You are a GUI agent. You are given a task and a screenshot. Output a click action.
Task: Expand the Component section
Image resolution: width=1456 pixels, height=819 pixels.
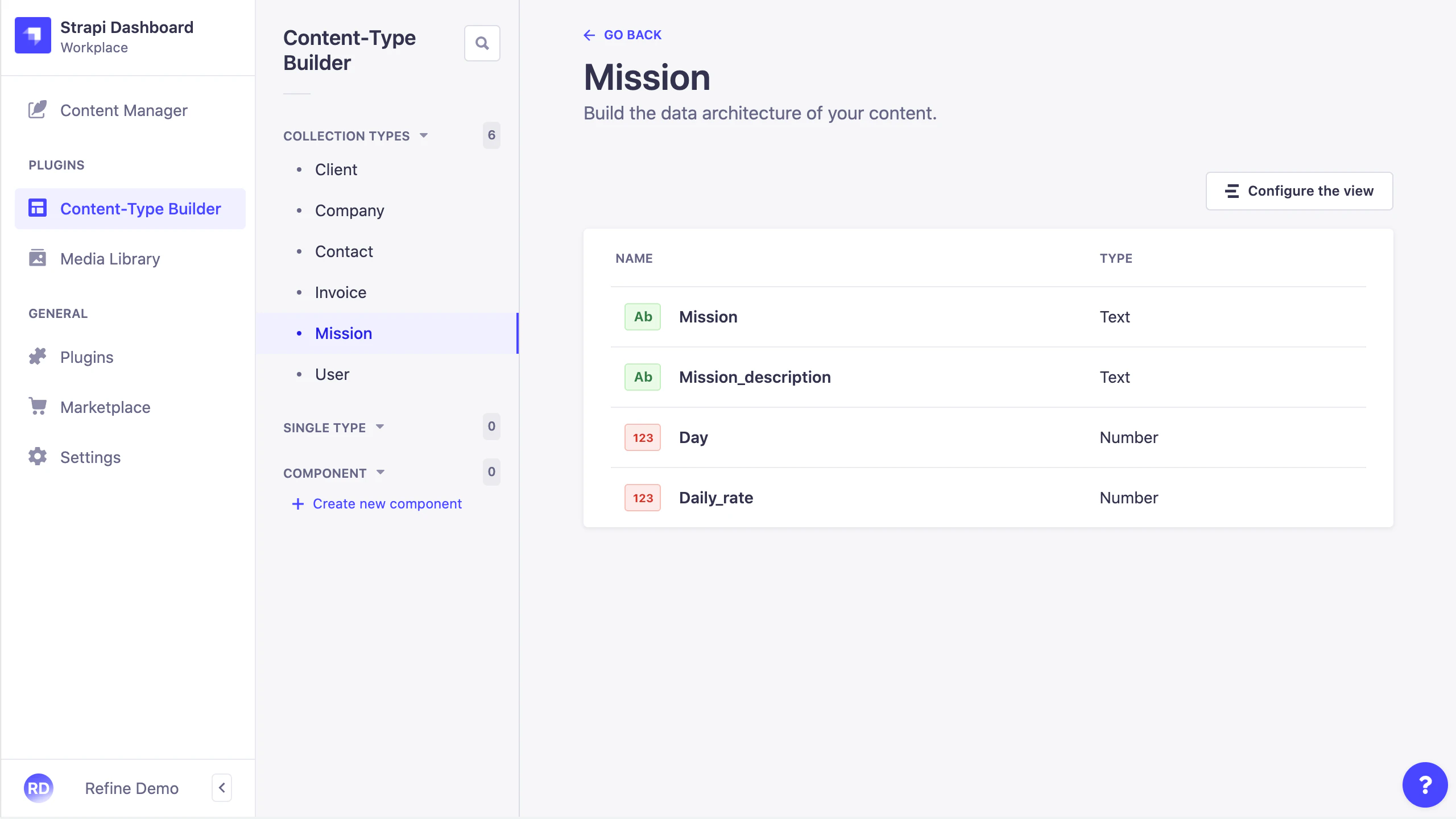coord(380,472)
